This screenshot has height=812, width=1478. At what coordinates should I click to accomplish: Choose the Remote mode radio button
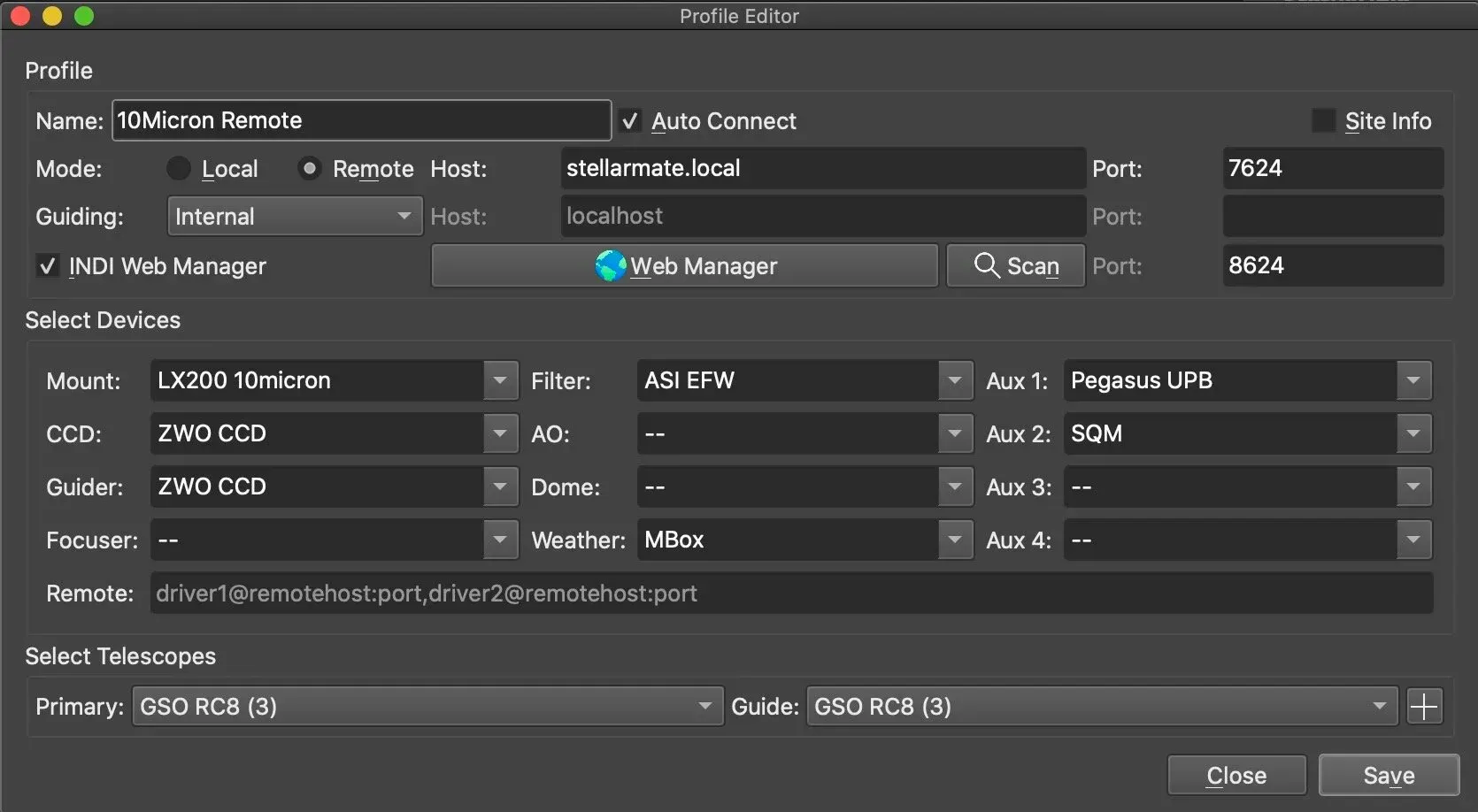tap(310, 169)
